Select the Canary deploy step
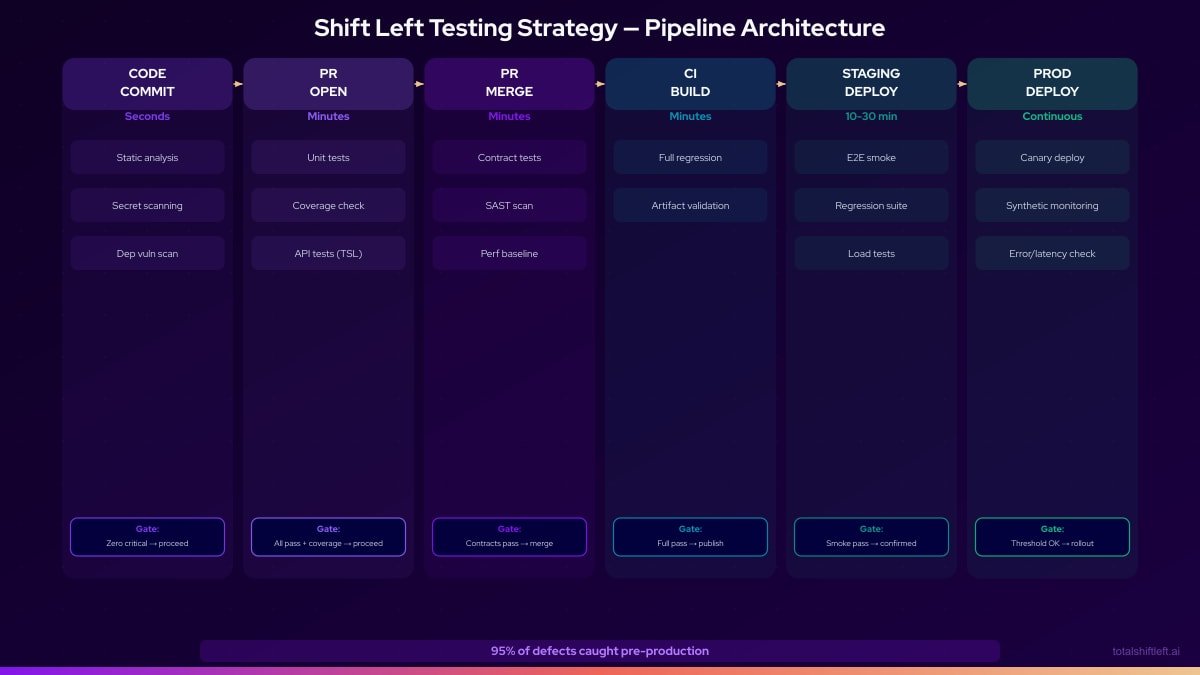 [1052, 157]
